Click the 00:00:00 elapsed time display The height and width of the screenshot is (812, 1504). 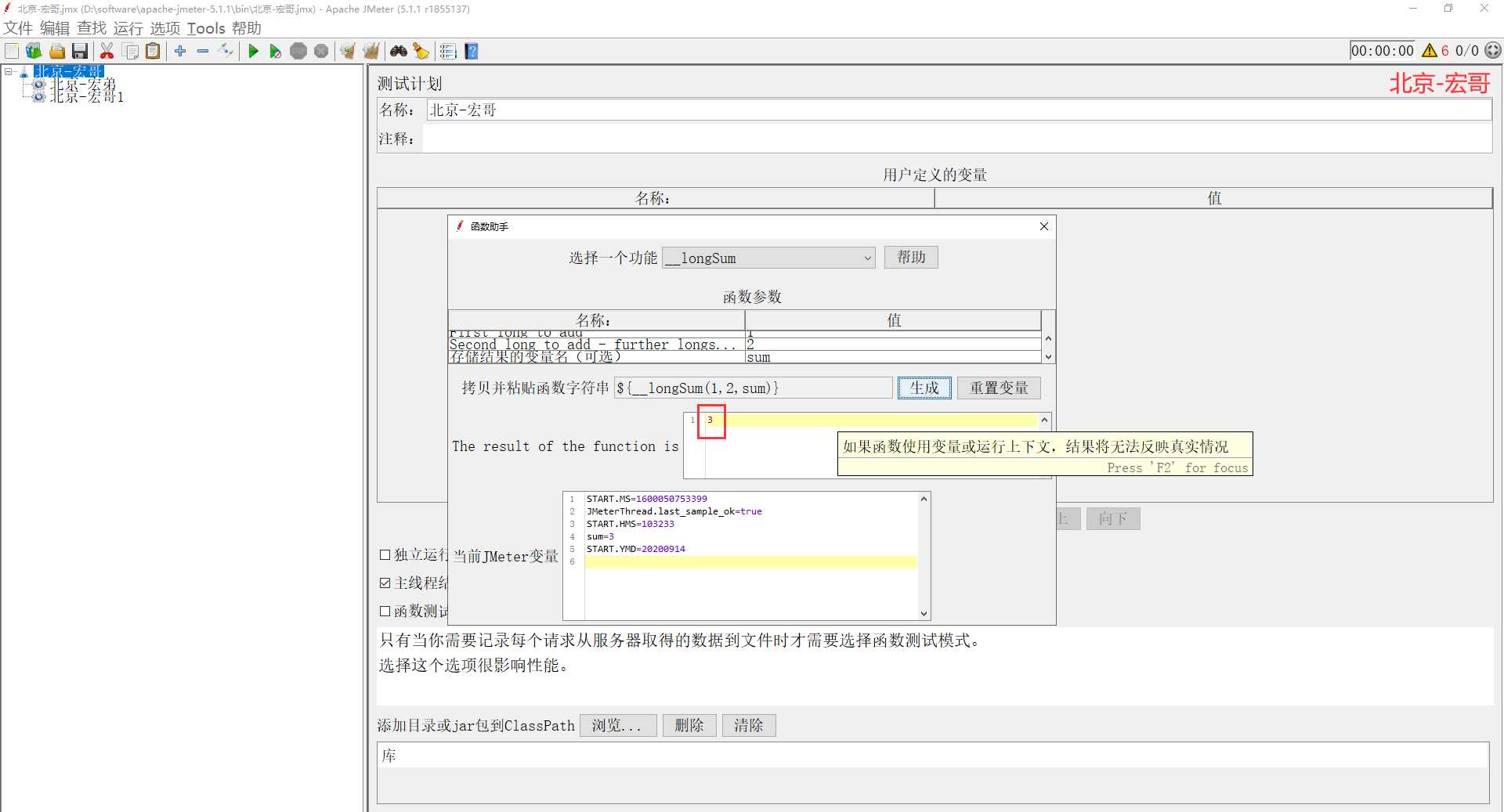(1383, 51)
